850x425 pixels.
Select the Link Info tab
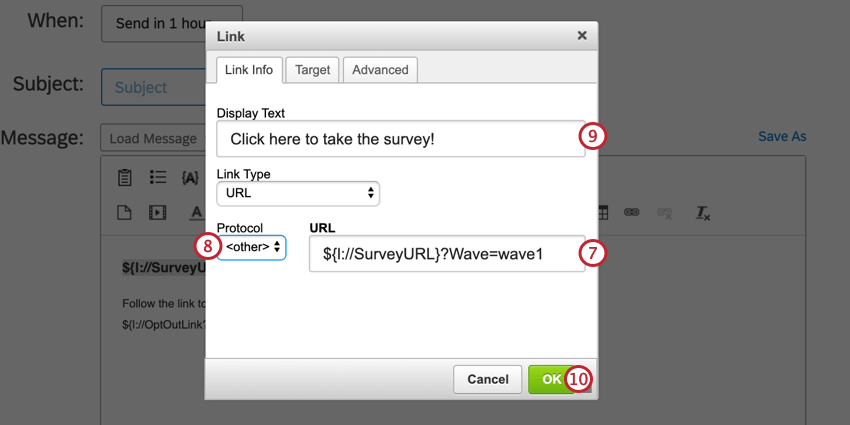[249, 70]
